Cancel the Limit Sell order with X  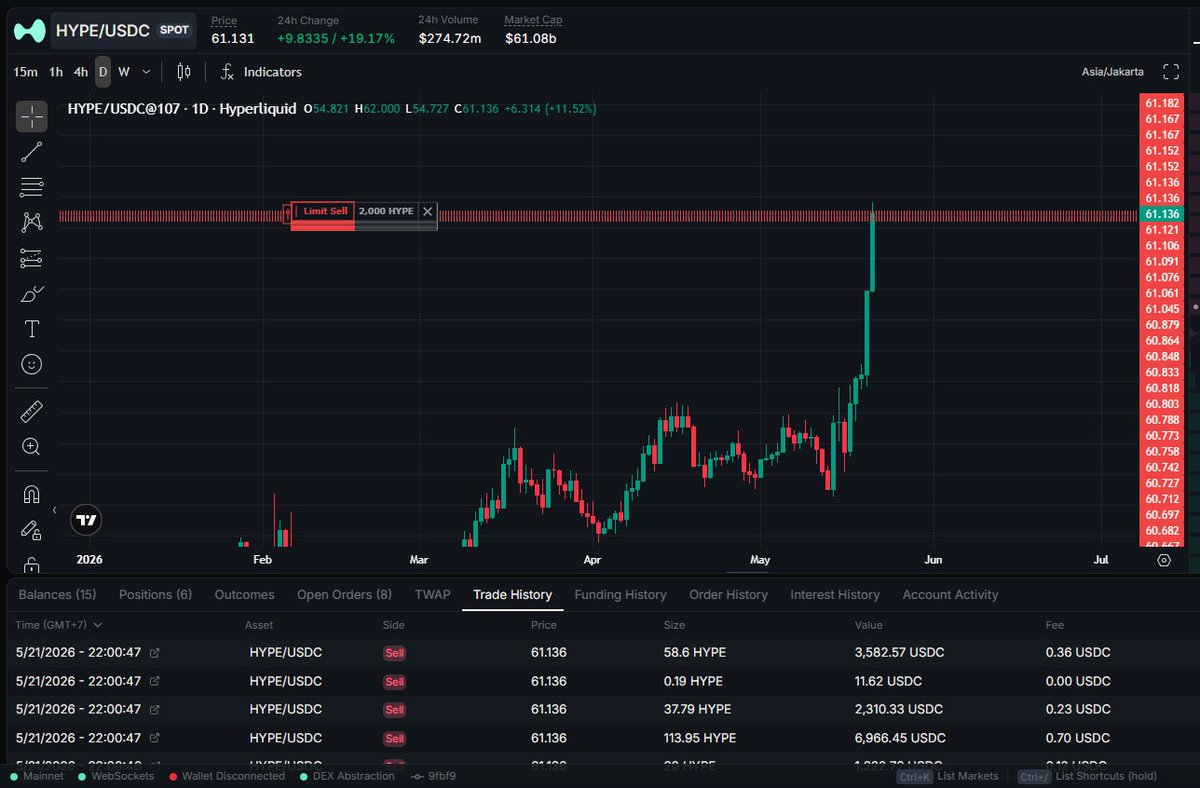click(x=427, y=211)
